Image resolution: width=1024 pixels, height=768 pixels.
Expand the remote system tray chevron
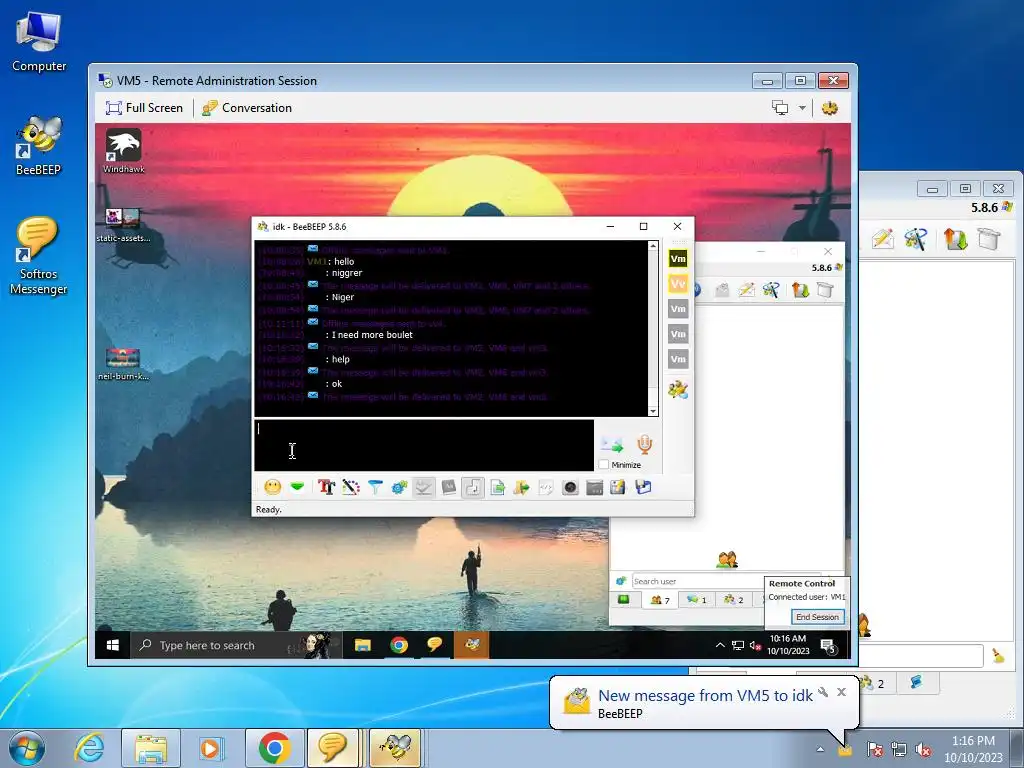pyautogui.click(x=720, y=645)
